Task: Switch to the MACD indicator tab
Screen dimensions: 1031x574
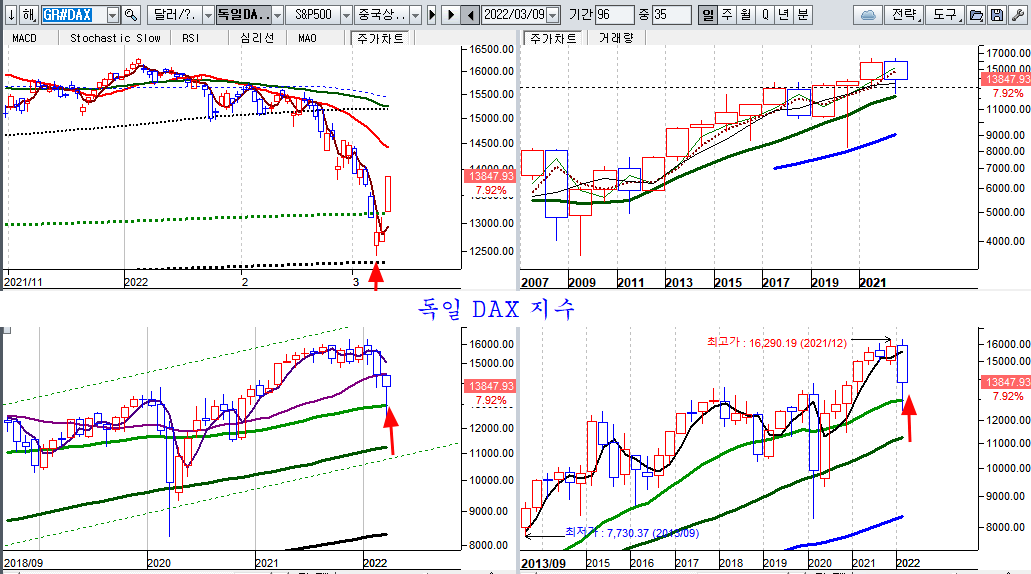Action: pos(27,38)
